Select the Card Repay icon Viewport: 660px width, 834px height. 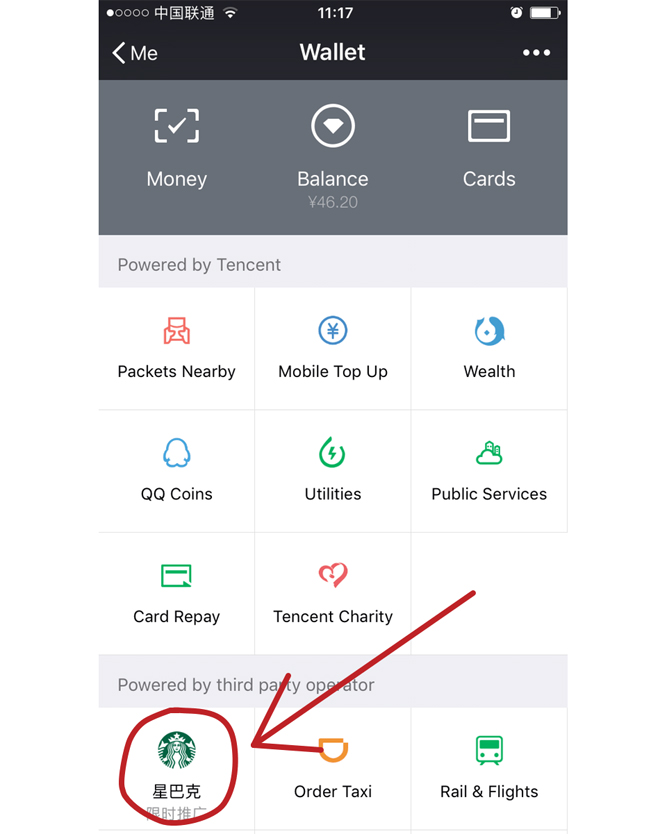(x=176, y=576)
